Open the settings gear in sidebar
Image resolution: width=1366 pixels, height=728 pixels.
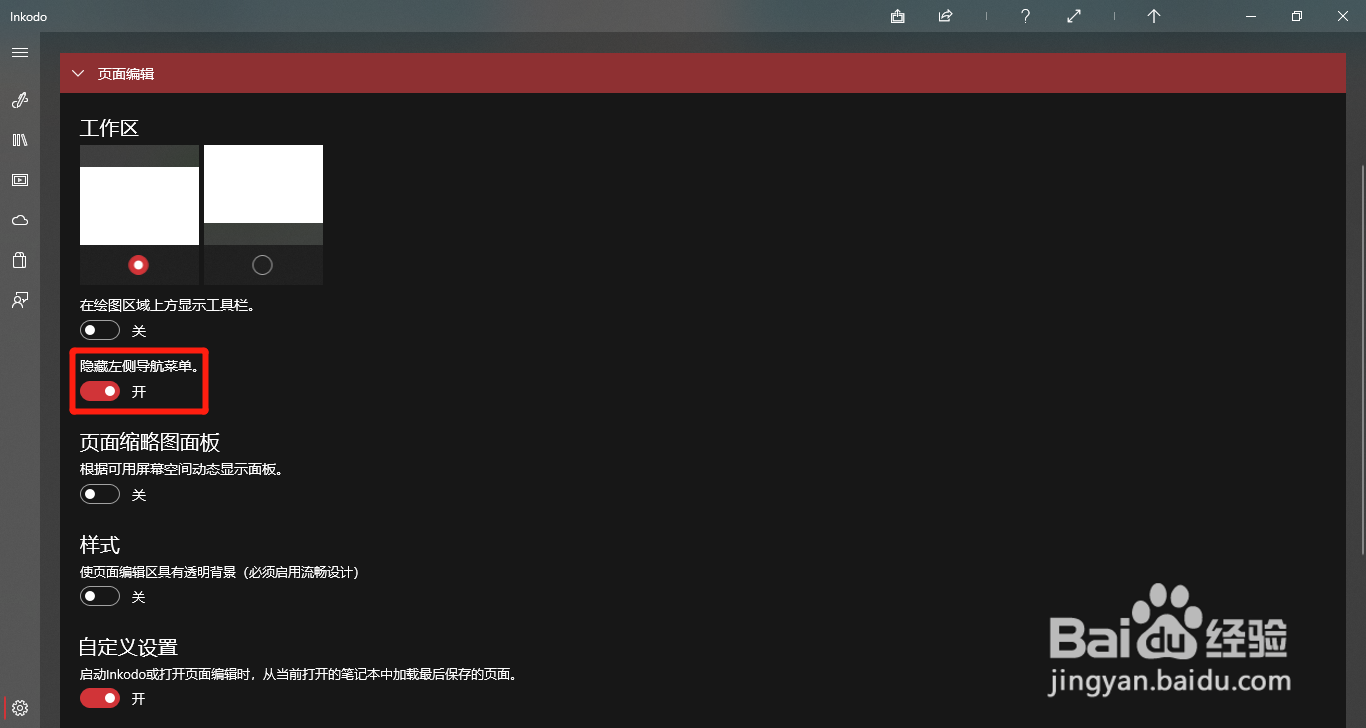(x=19, y=708)
